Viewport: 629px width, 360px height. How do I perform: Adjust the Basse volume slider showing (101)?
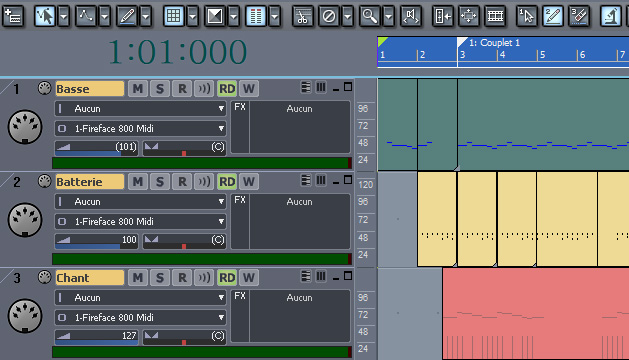pyautogui.click(x=96, y=148)
